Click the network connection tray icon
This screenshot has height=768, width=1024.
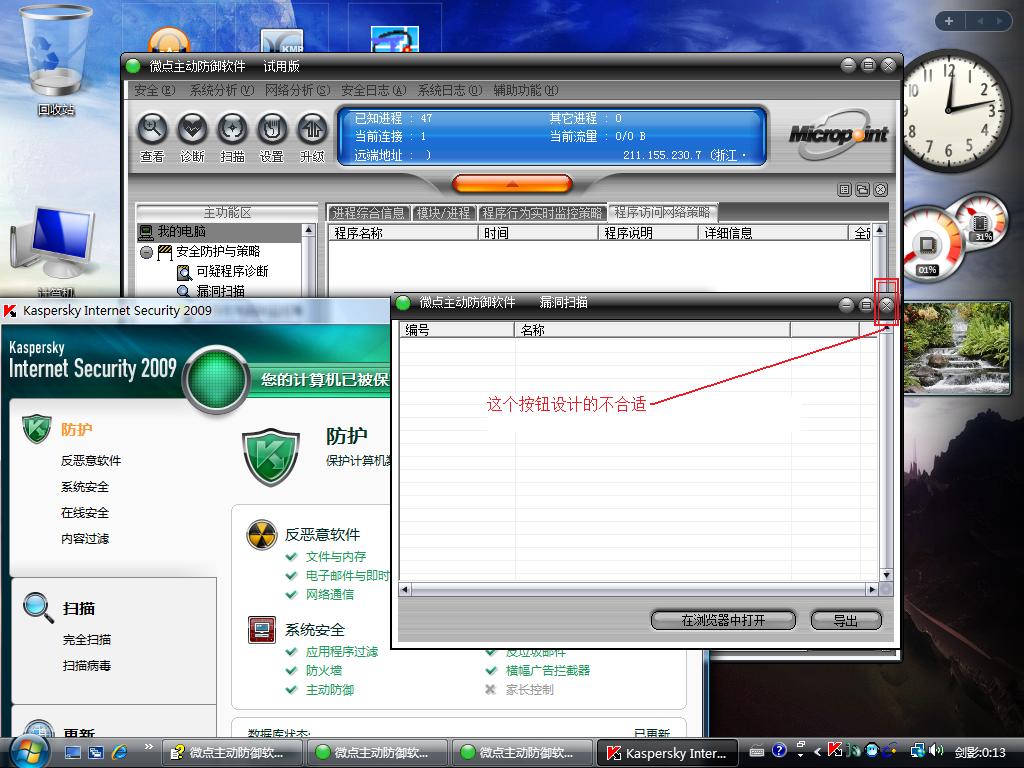[x=918, y=751]
